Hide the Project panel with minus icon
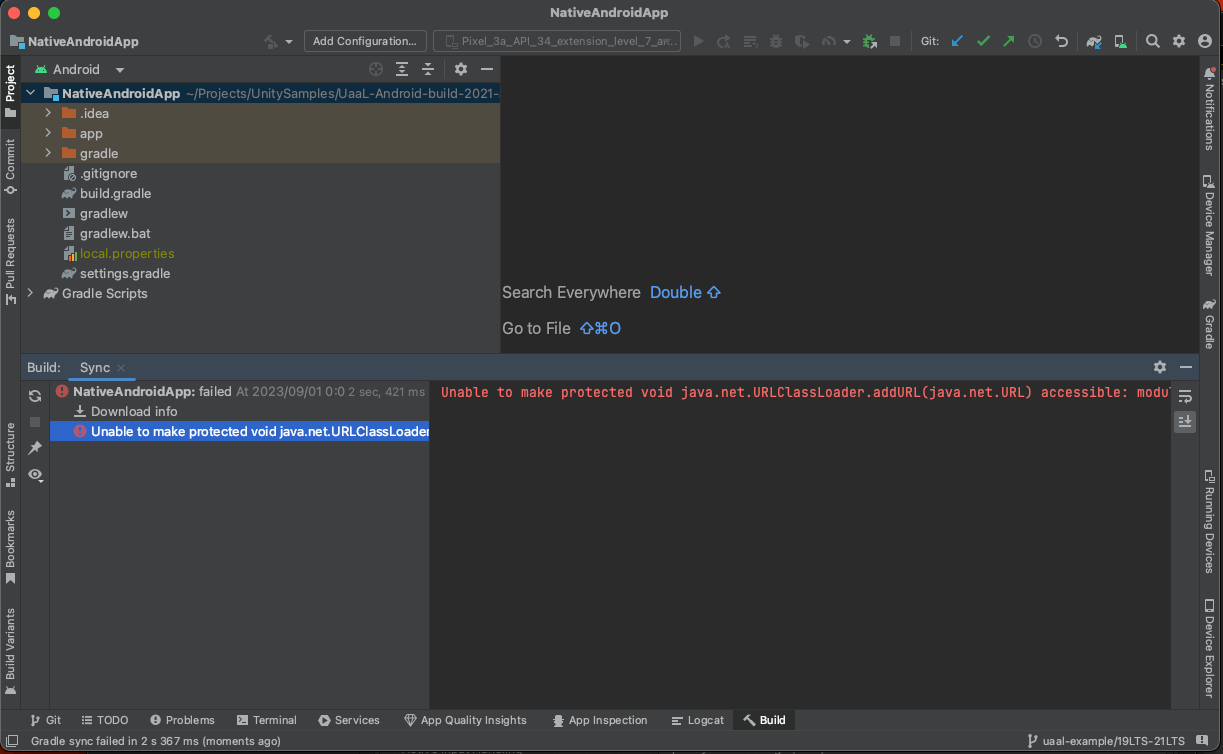The image size is (1223, 754). [487, 69]
